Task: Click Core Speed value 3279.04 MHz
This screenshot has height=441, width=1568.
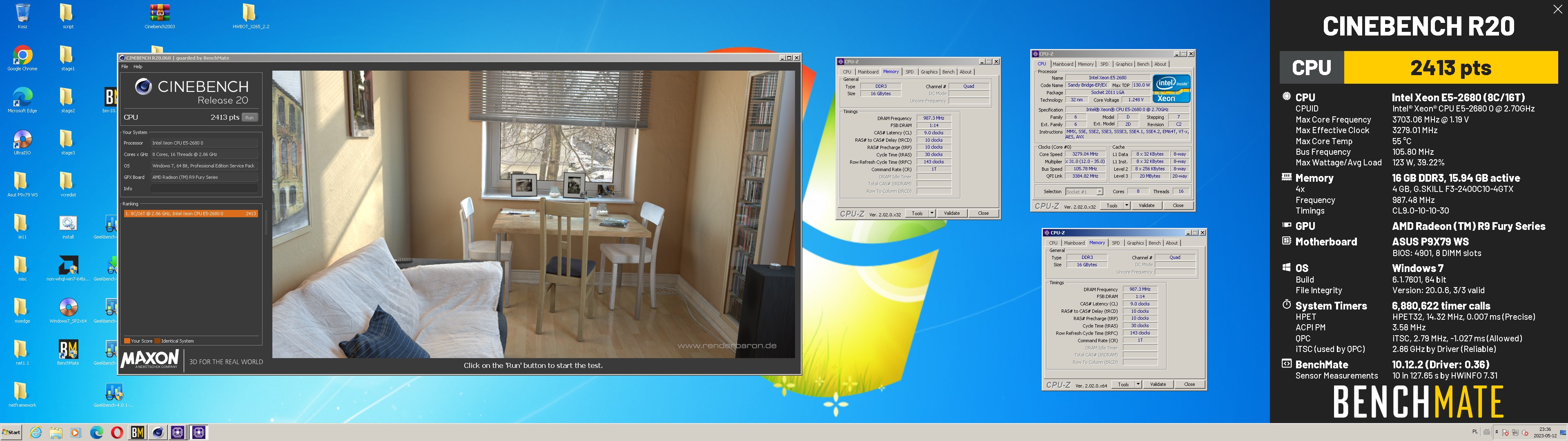Action: click(x=1085, y=155)
